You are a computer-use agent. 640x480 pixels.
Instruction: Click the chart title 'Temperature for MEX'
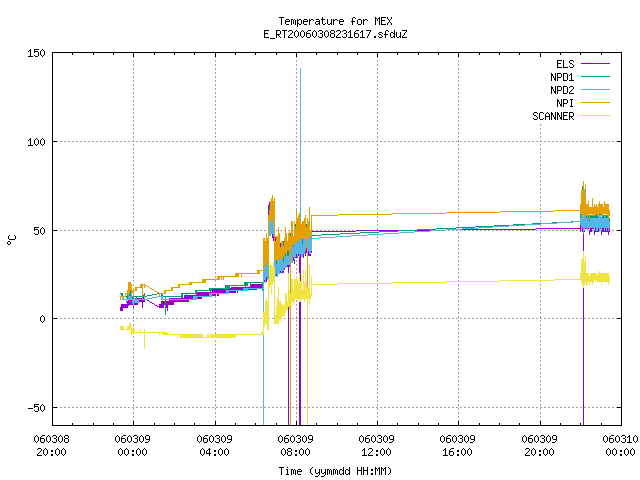pos(335,21)
